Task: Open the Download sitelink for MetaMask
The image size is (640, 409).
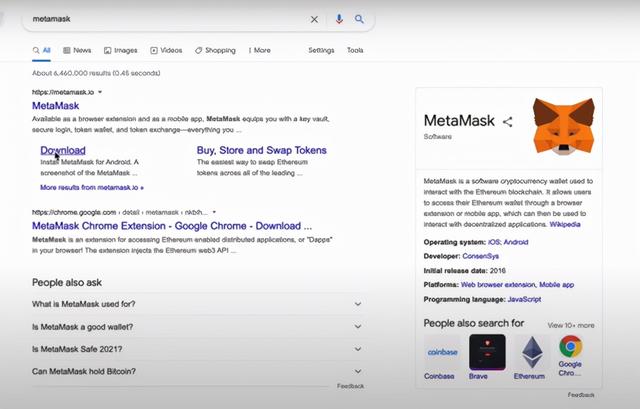Action: [62, 151]
